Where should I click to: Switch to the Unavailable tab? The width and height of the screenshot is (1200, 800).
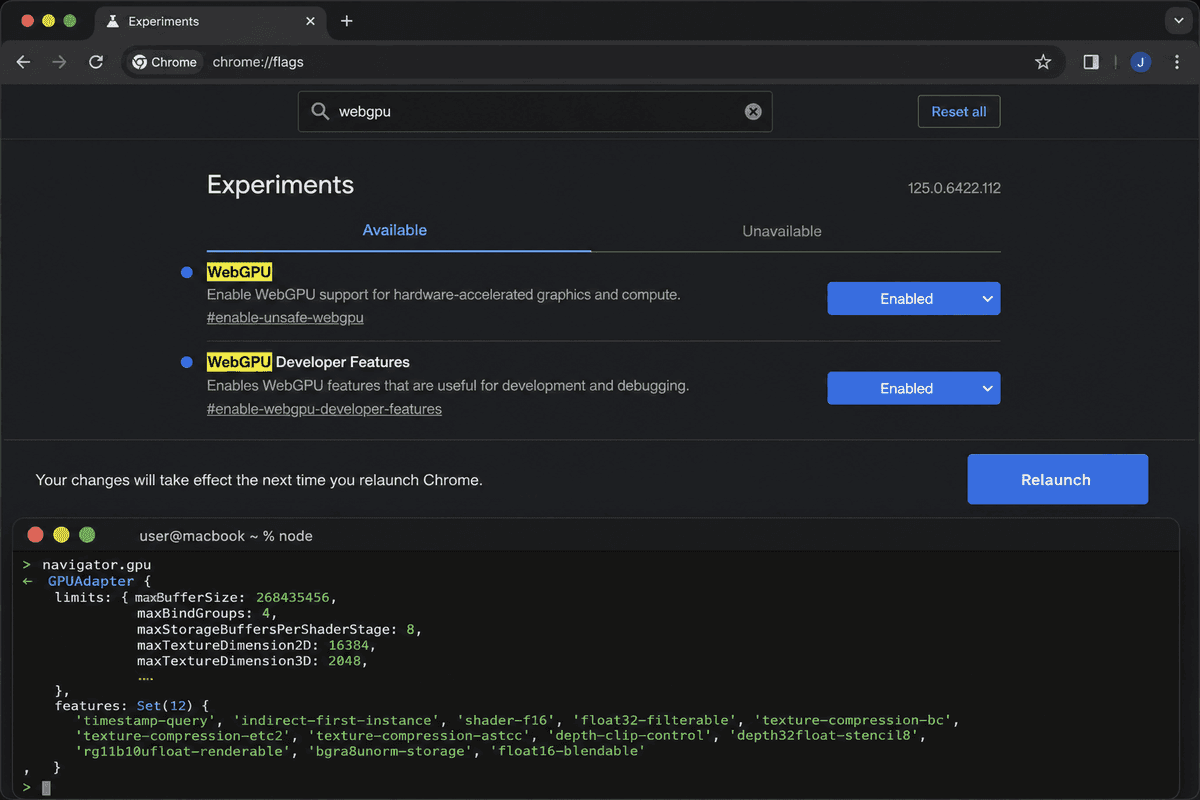pyautogui.click(x=782, y=231)
